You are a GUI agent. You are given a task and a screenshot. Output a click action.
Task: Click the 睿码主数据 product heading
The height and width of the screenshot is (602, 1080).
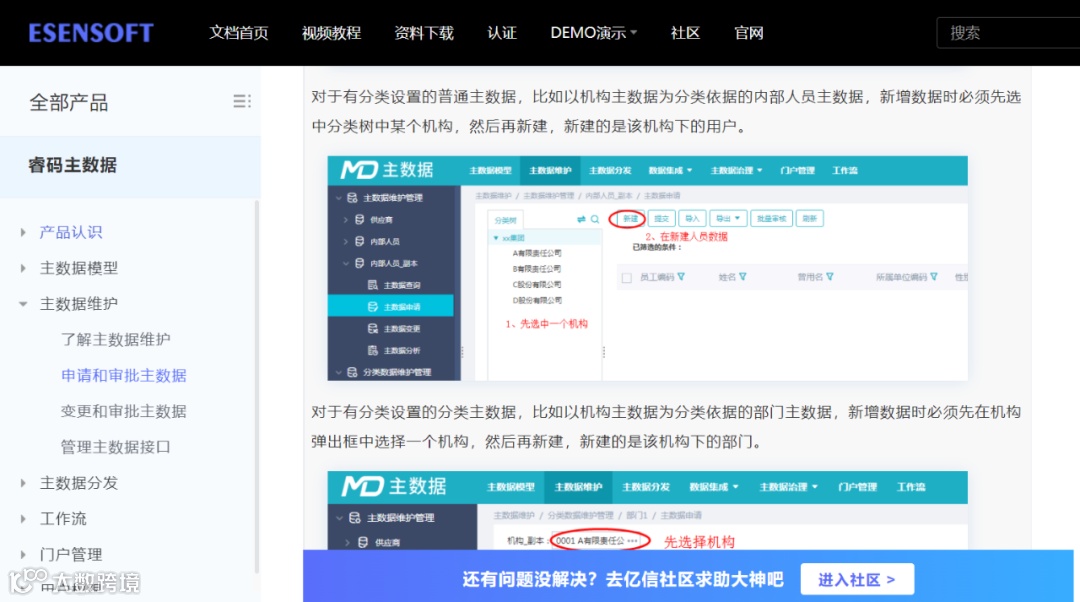[72, 165]
